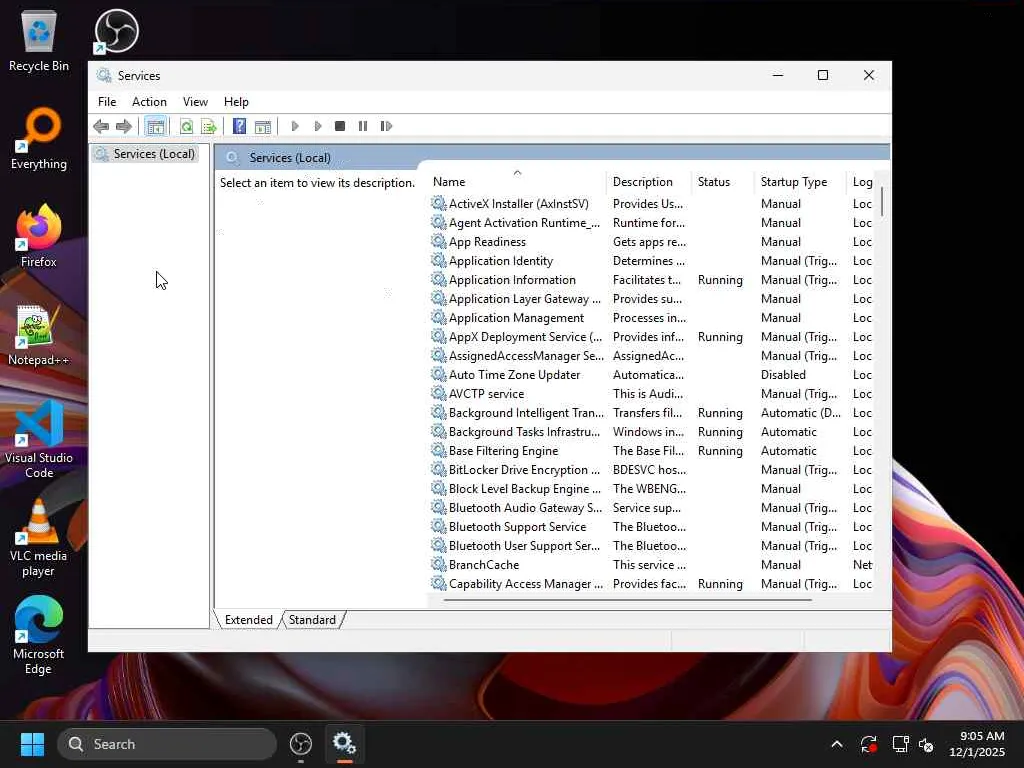Open Help using the blue question-mark icon
The image size is (1024, 768).
click(239, 126)
